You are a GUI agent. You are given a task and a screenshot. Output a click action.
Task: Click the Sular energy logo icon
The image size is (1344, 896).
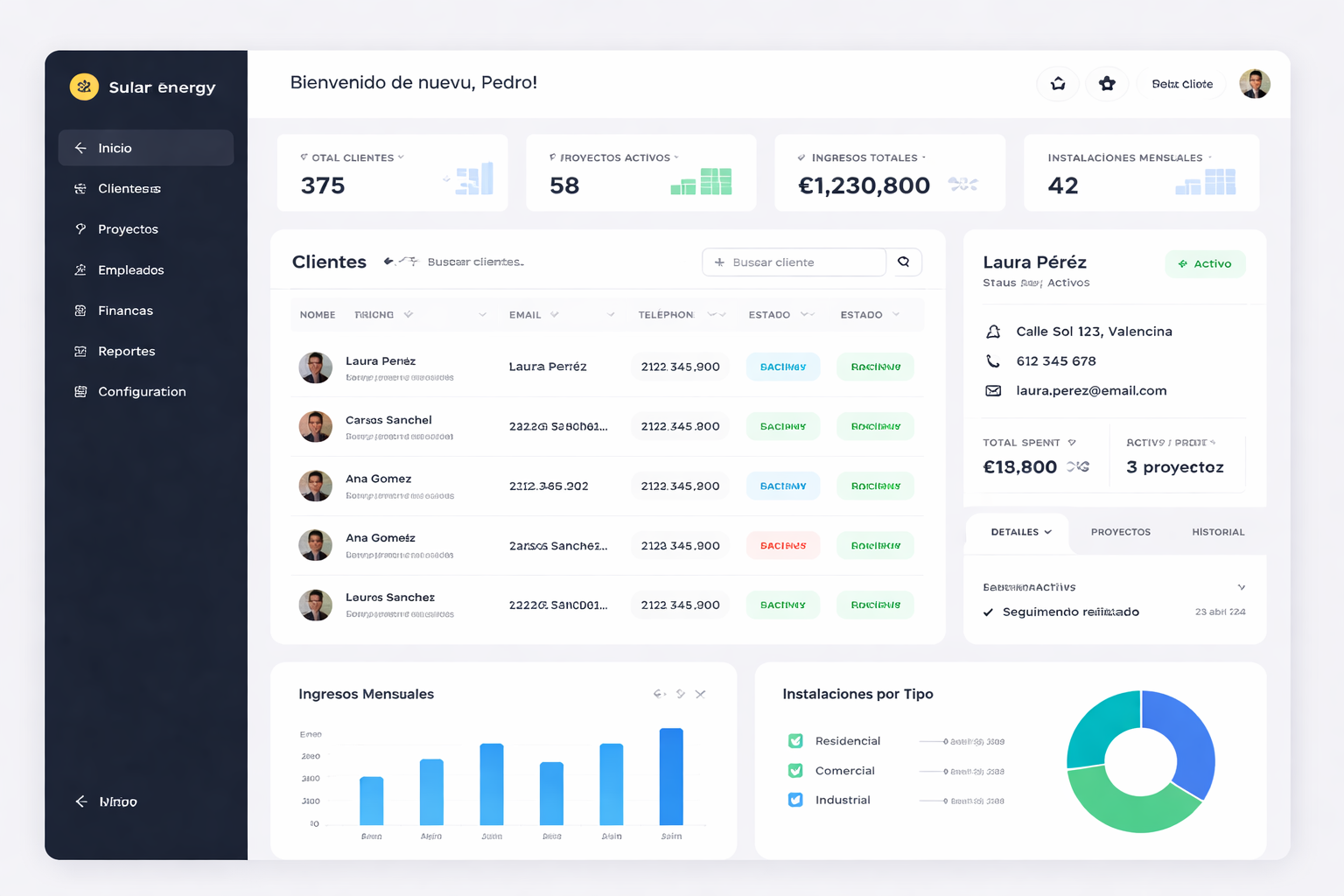pos(84,87)
